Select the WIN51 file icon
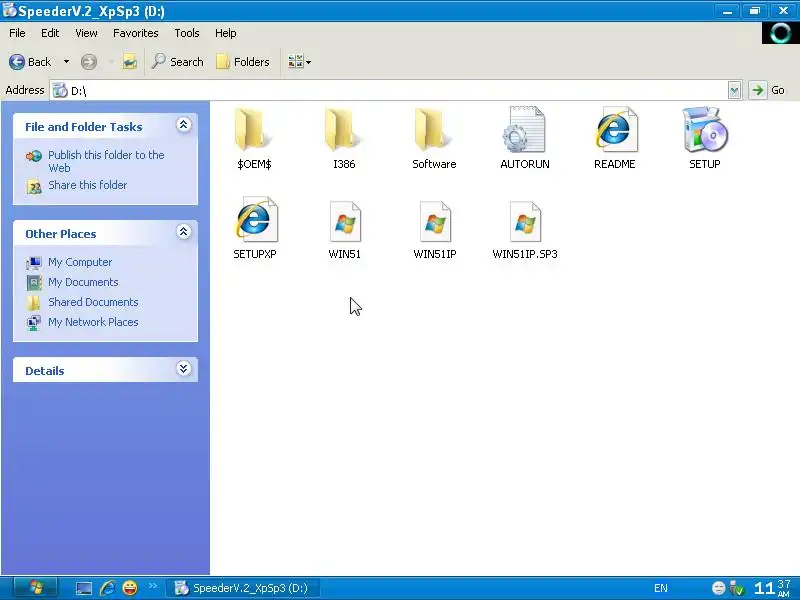Screen dimensions: 800x600 [345, 221]
